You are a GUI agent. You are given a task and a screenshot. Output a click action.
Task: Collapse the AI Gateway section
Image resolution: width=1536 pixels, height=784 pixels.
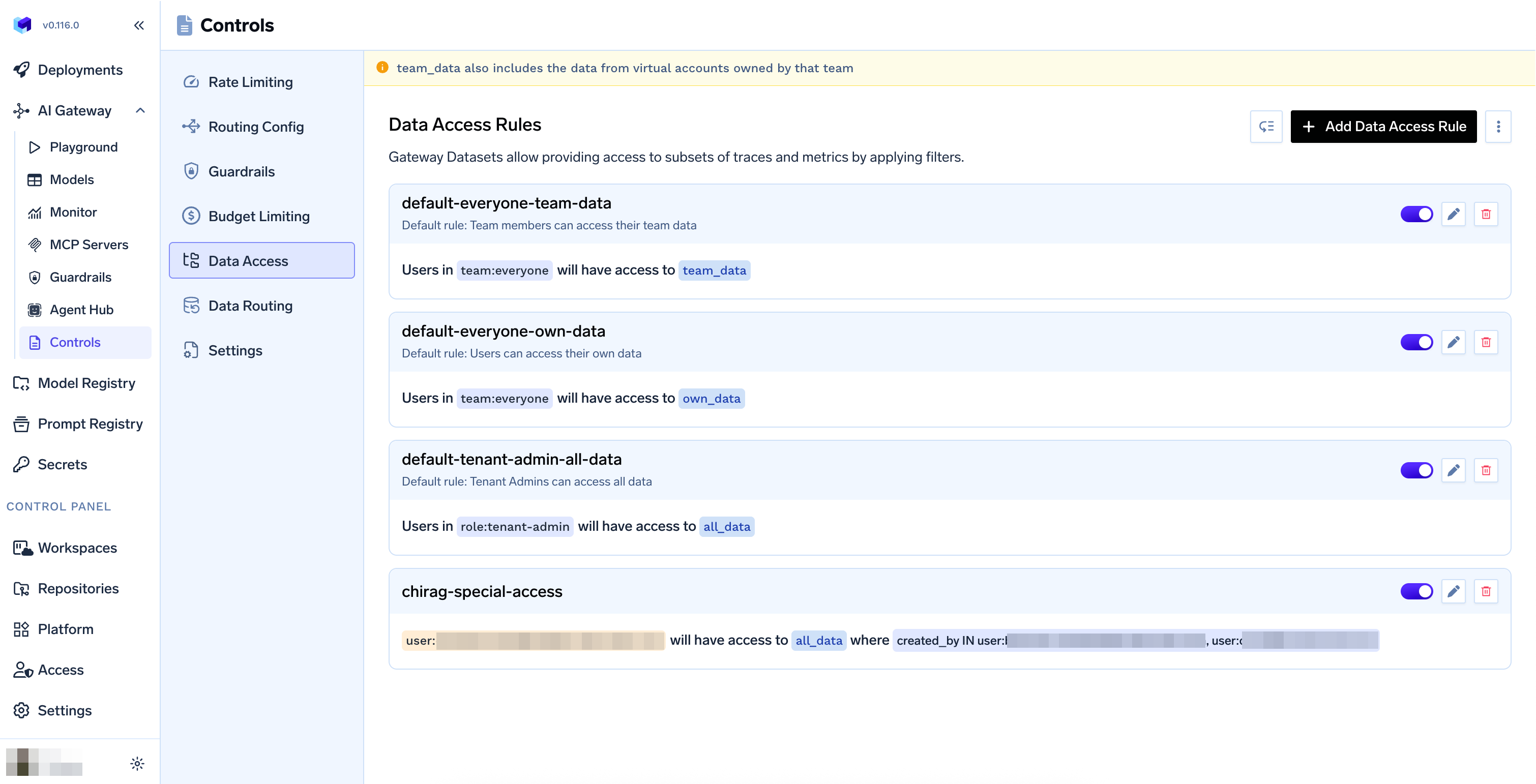coord(140,111)
